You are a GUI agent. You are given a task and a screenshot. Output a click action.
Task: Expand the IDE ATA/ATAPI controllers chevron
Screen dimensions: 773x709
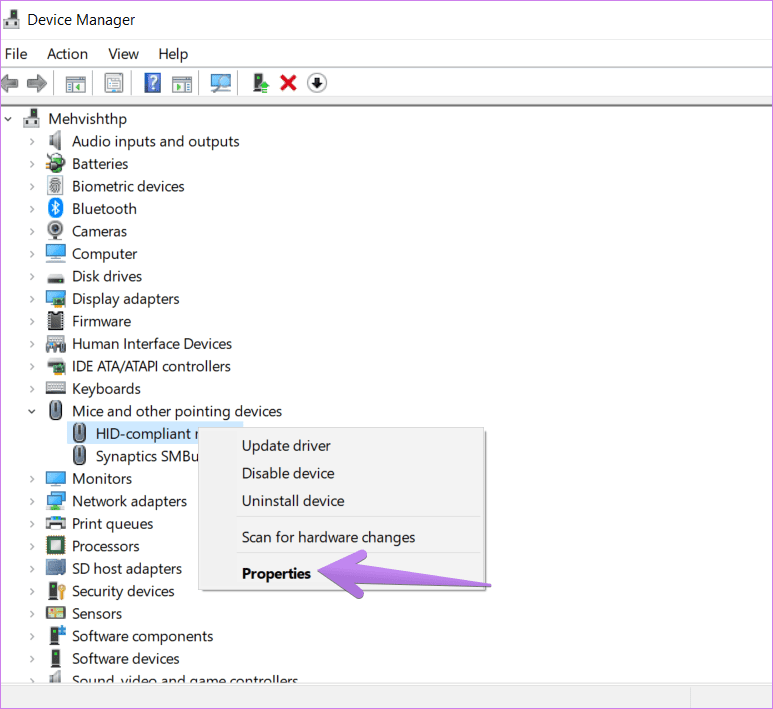pyautogui.click(x=32, y=366)
